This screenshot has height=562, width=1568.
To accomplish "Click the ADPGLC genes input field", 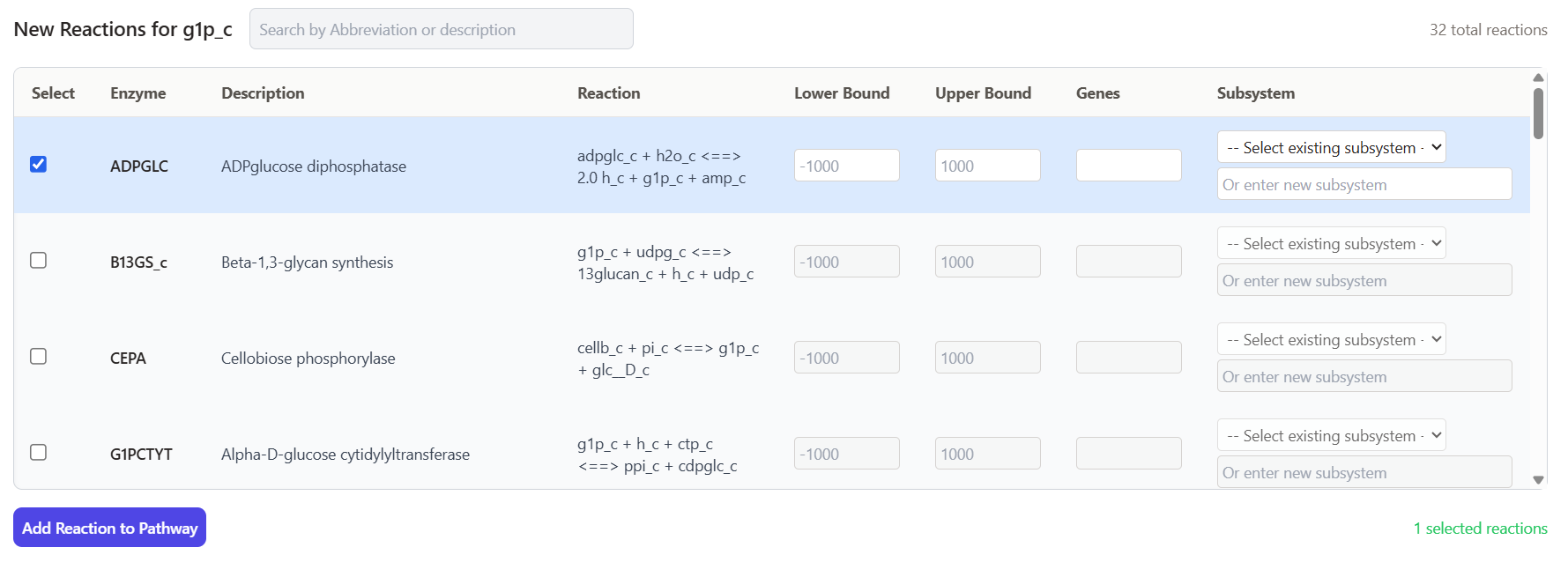I will [x=1128, y=166].
